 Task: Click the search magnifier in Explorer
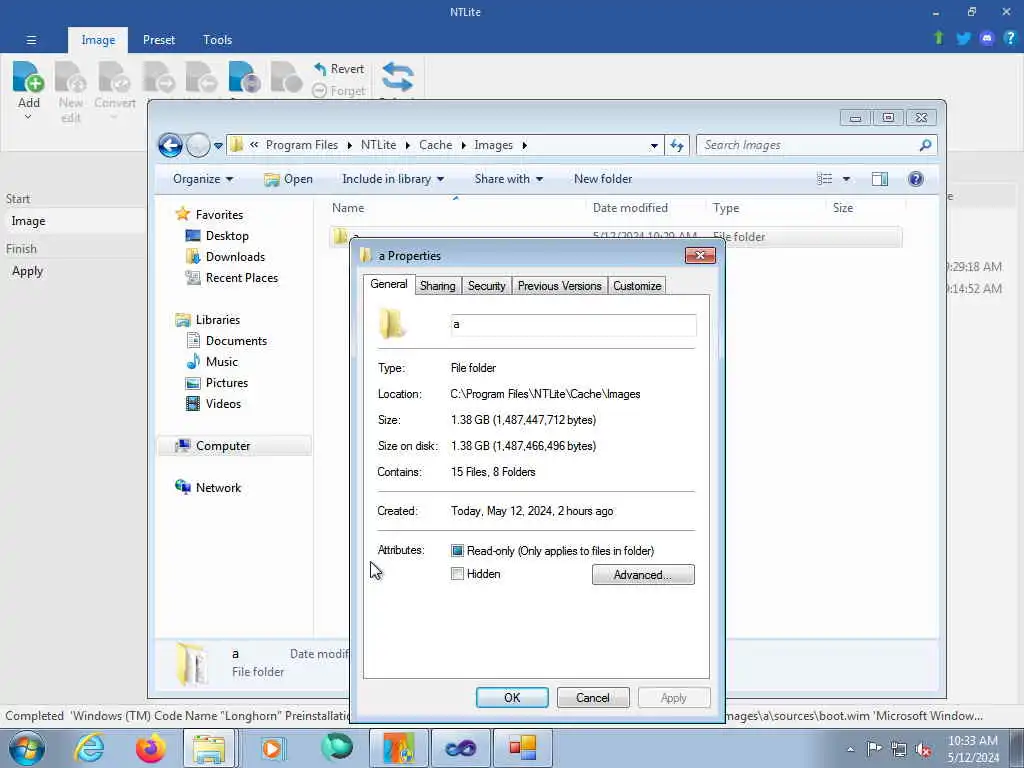(925, 145)
